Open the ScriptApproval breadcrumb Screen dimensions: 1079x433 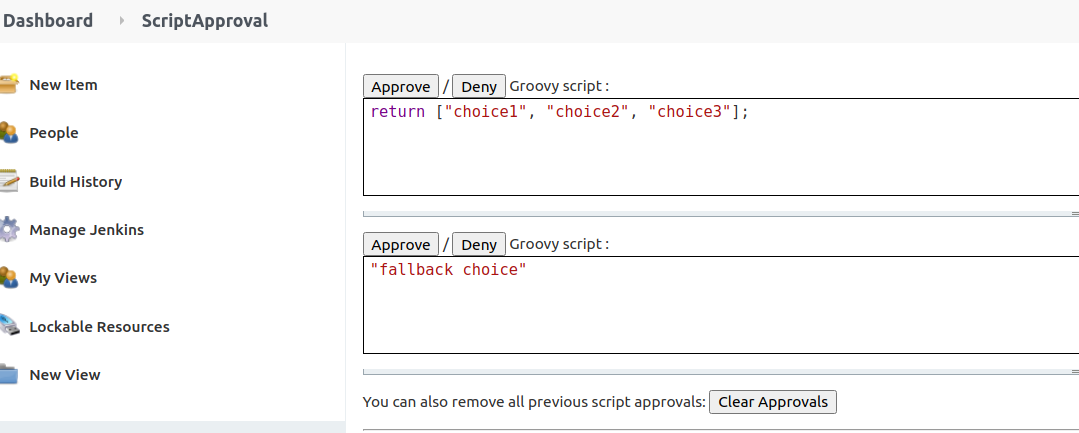click(x=205, y=20)
